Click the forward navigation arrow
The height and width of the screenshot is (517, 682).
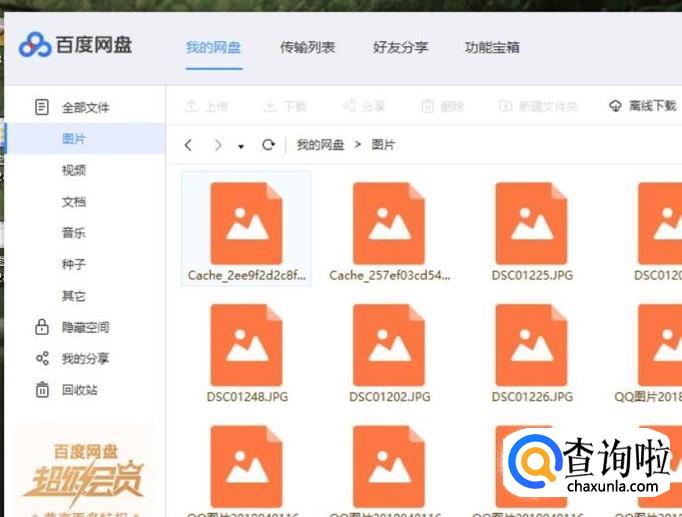point(218,145)
